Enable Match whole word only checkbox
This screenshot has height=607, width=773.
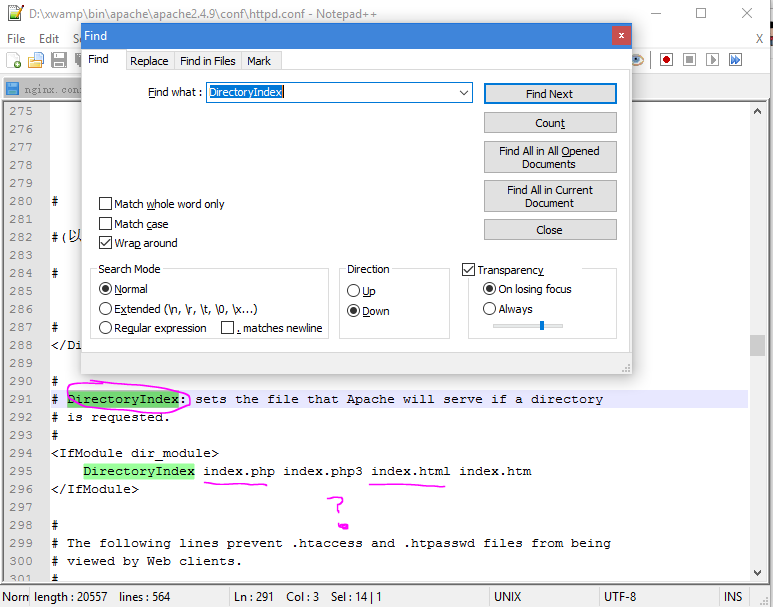point(105,204)
